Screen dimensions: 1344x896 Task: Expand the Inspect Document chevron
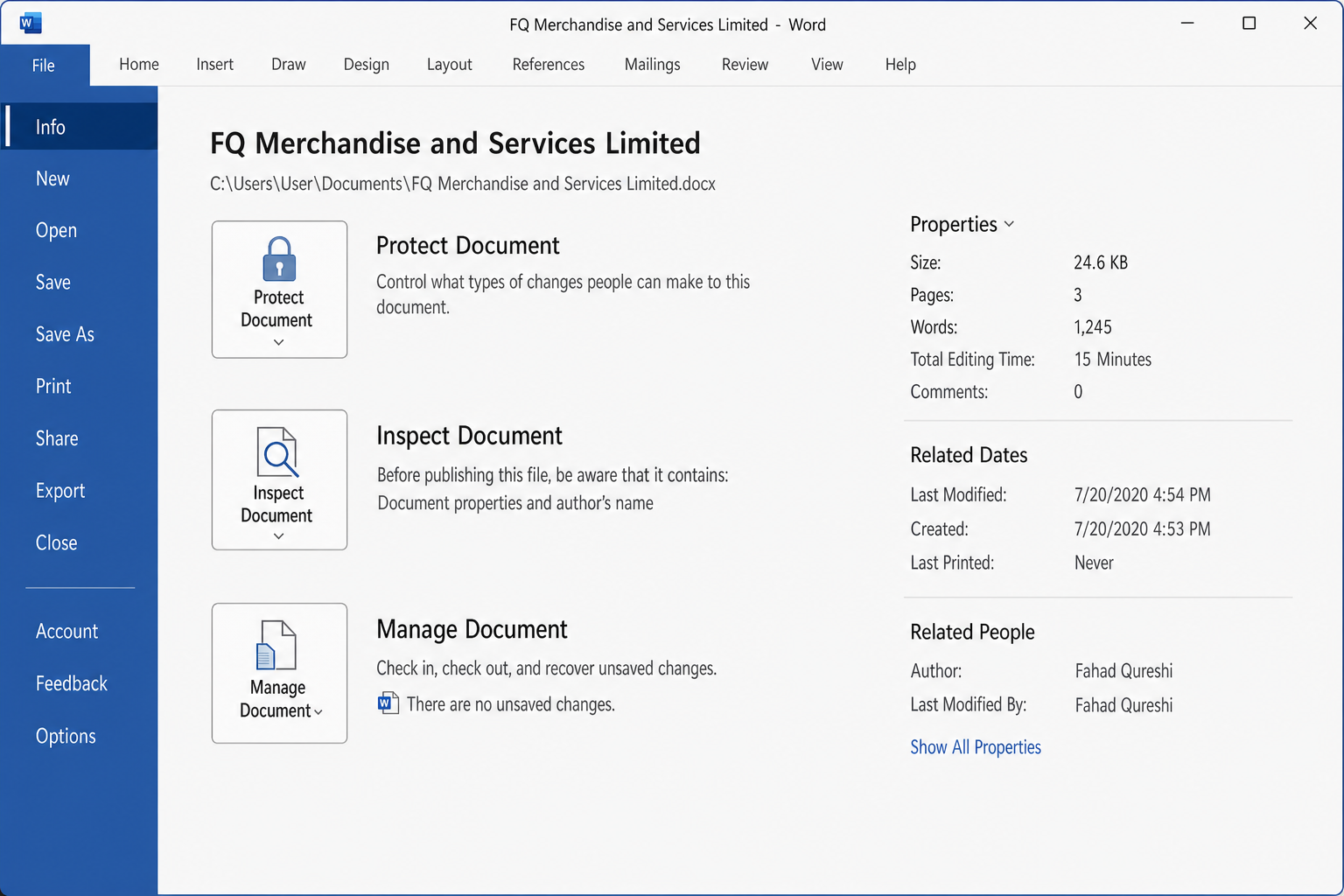coord(279,535)
